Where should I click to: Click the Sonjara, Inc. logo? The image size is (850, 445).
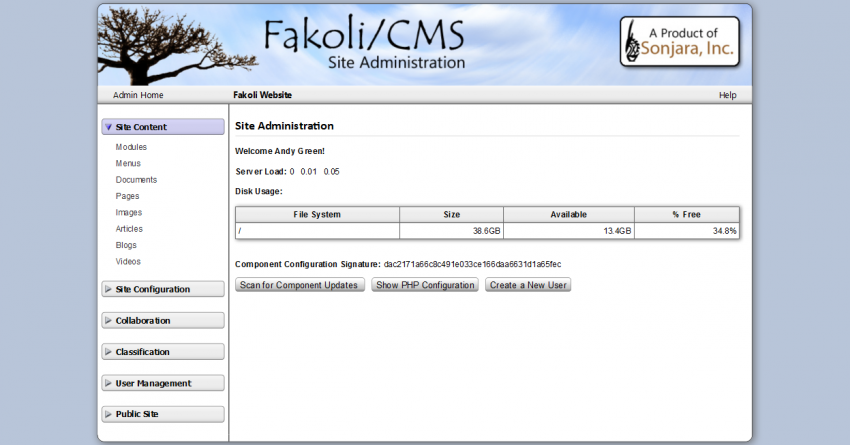point(680,42)
